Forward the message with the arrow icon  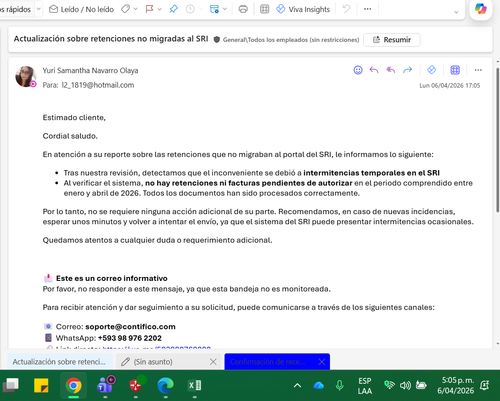tap(407, 70)
